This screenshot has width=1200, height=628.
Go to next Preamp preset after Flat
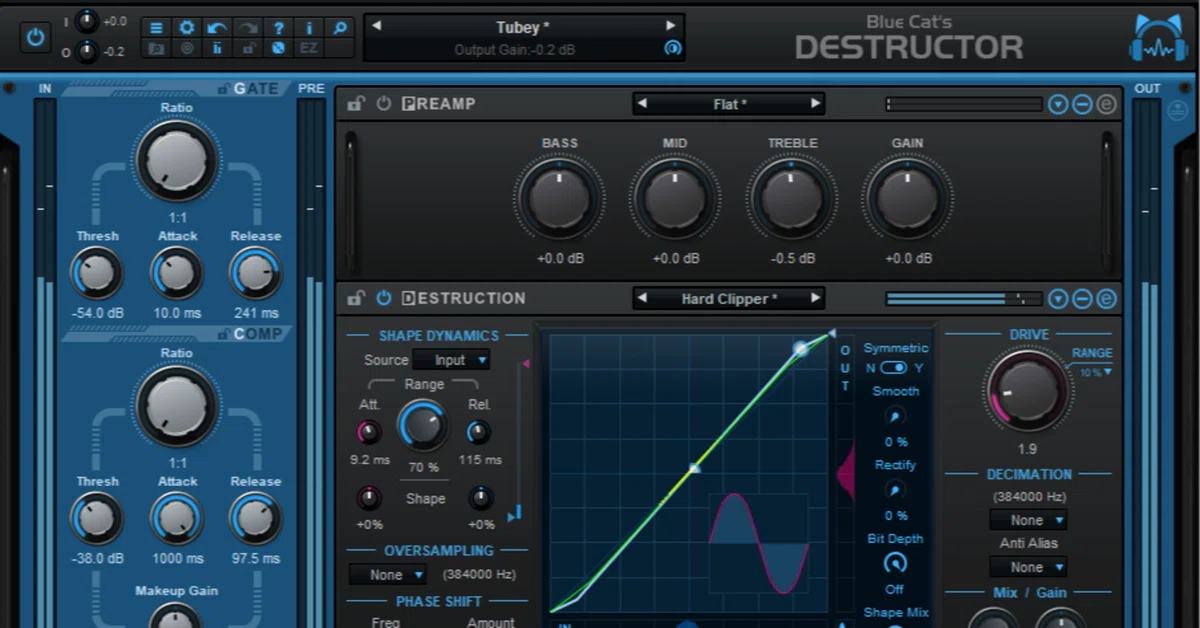pos(815,103)
